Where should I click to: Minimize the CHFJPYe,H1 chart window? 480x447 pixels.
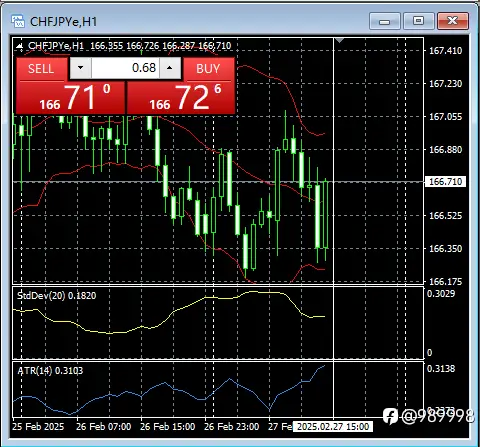coord(385,21)
